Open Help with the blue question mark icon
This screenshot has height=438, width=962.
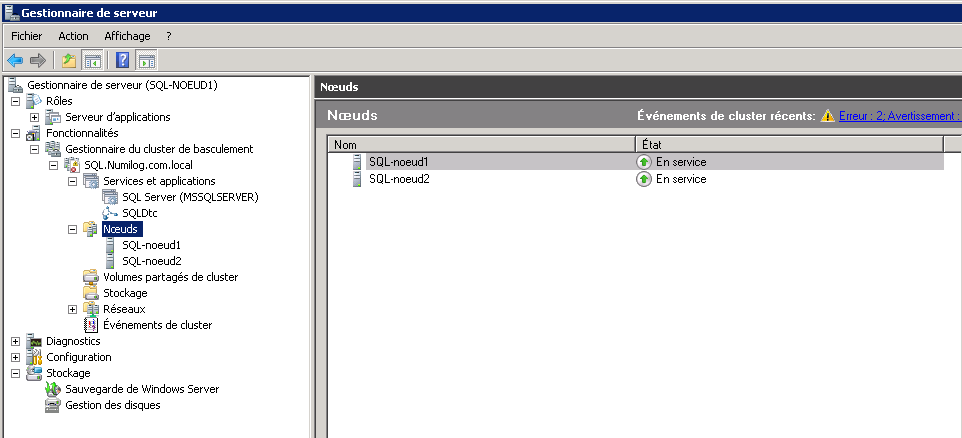pos(123,60)
